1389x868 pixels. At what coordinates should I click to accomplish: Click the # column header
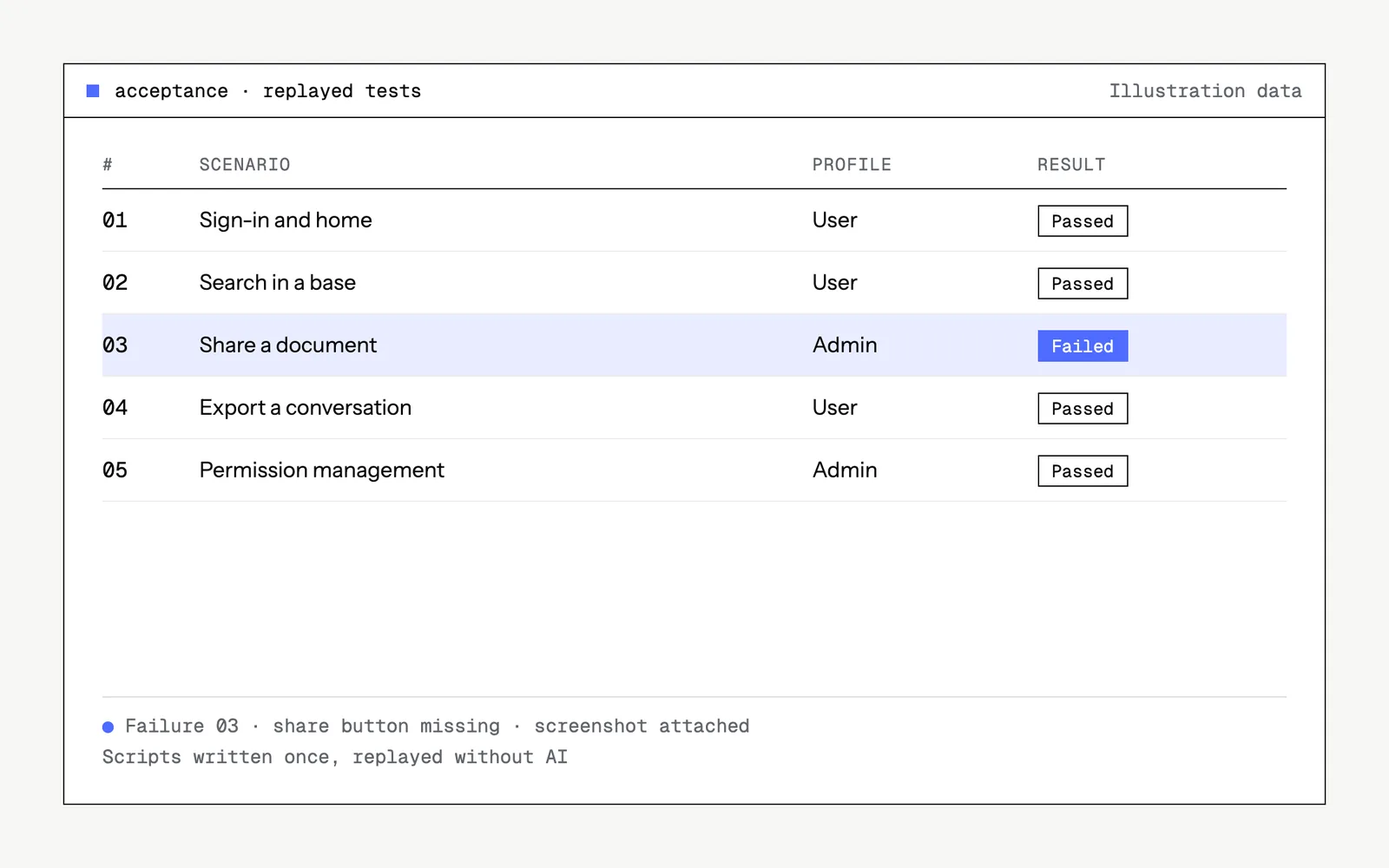pos(108,165)
